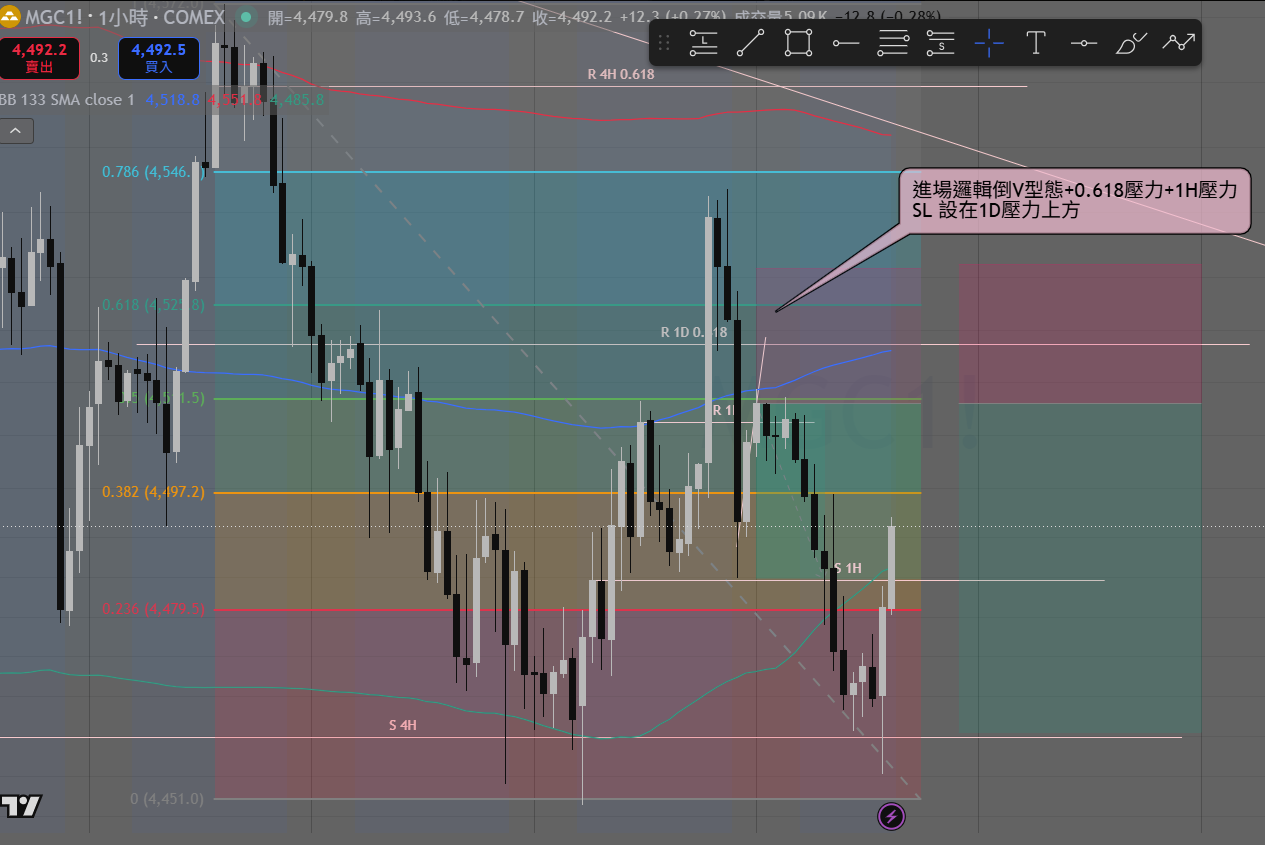Open the BB 133 SMA indicator legend
Image resolution: width=1265 pixels, height=845 pixels.
click(x=68, y=100)
